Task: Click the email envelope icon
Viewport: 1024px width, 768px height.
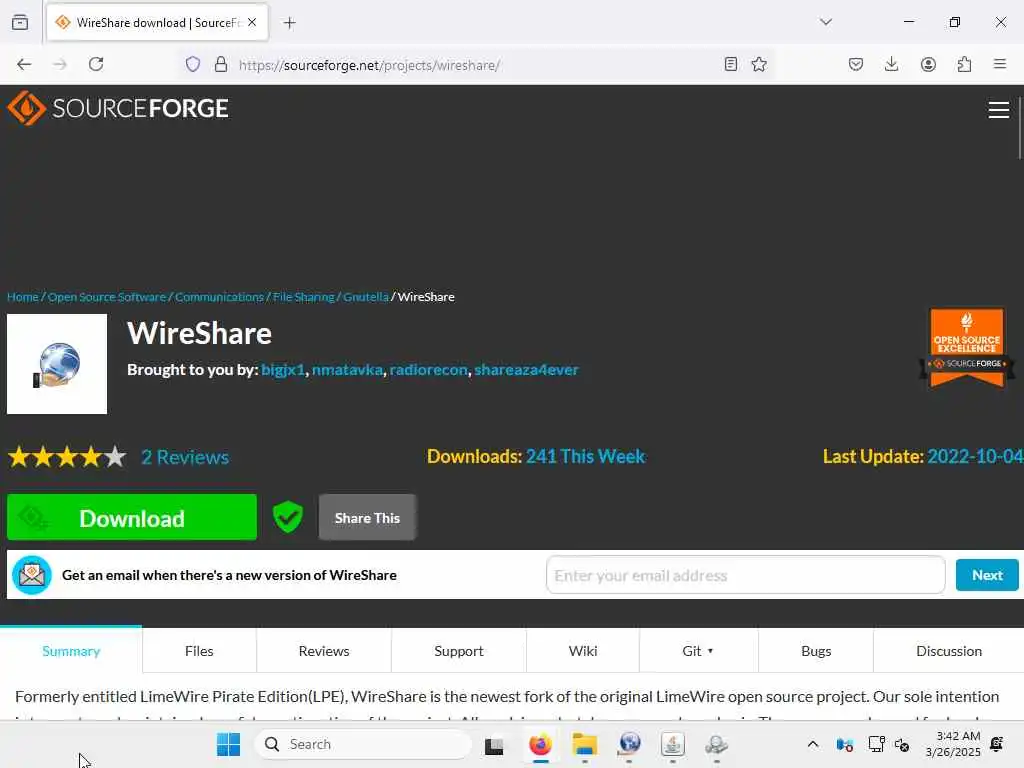Action: click(x=32, y=575)
